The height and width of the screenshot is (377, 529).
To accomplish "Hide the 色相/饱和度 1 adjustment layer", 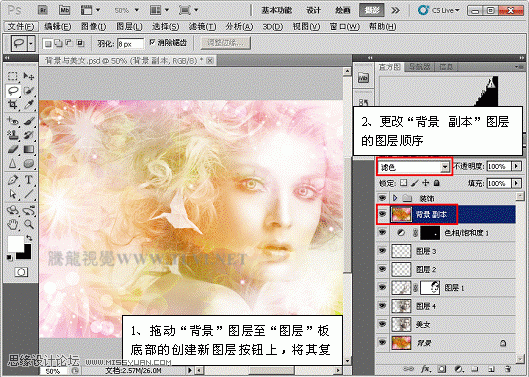I will click(382, 233).
